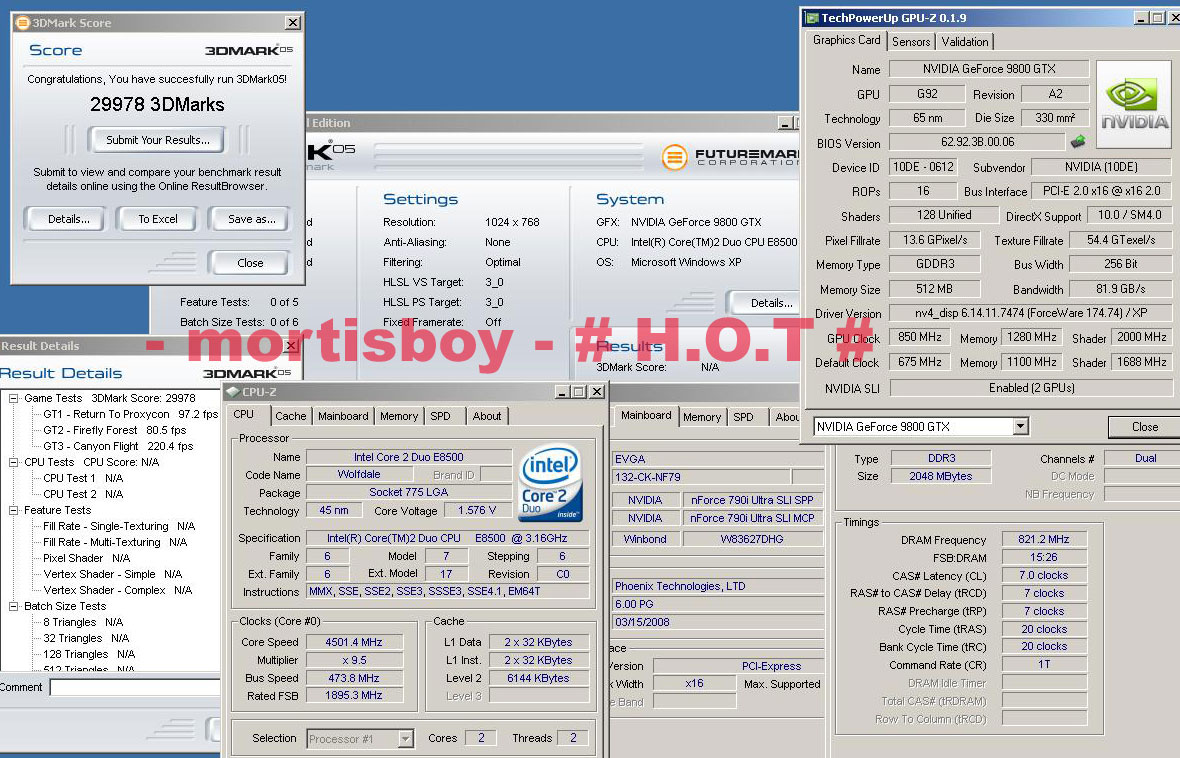Select Vertex Shader - Simple row
This screenshot has height=758, width=1180.
coord(113,574)
